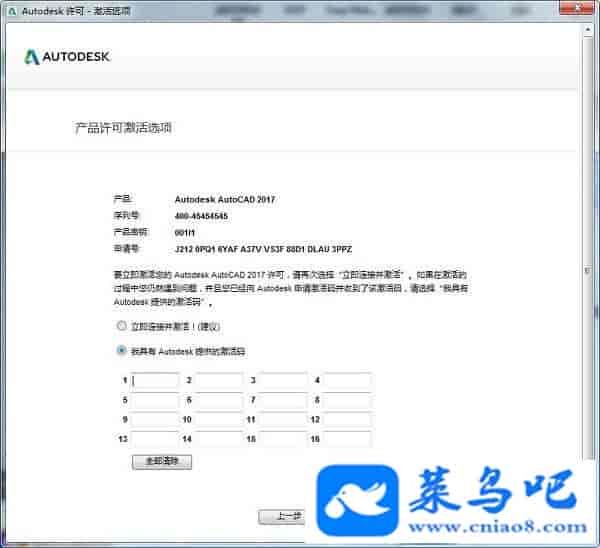
Task: Click the previous step button
Action: 282,517
